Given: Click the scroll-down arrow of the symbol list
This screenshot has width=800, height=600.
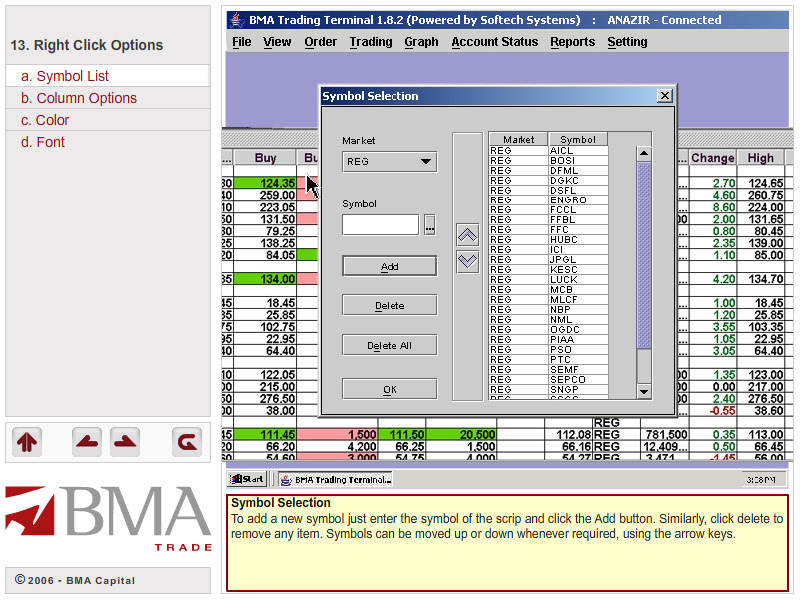Looking at the screenshot, I should pos(644,391).
